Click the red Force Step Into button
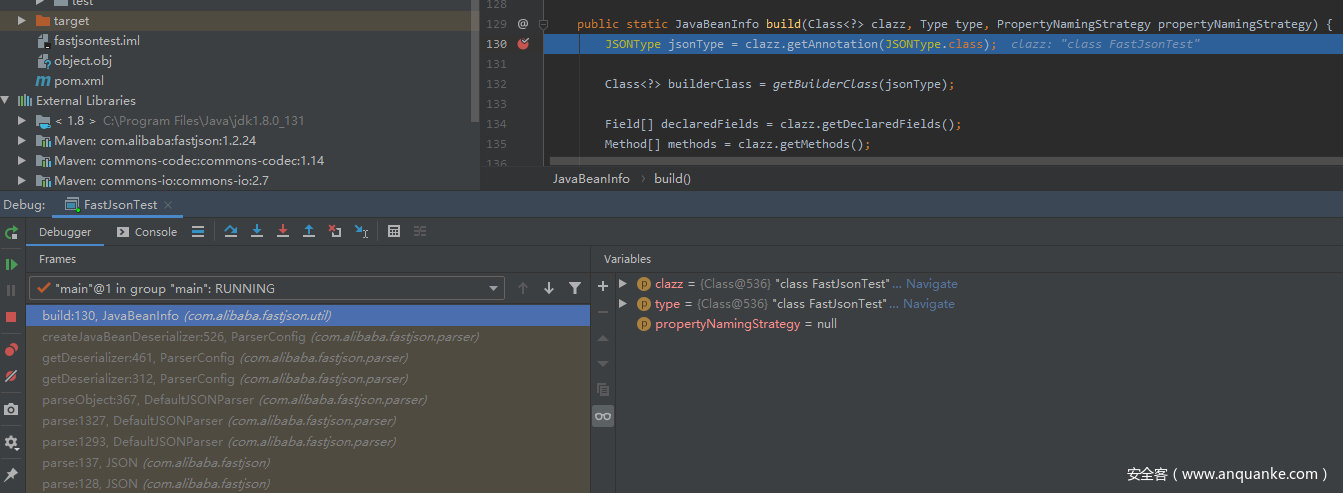The height and width of the screenshot is (493, 1343). click(x=283, y=231)
